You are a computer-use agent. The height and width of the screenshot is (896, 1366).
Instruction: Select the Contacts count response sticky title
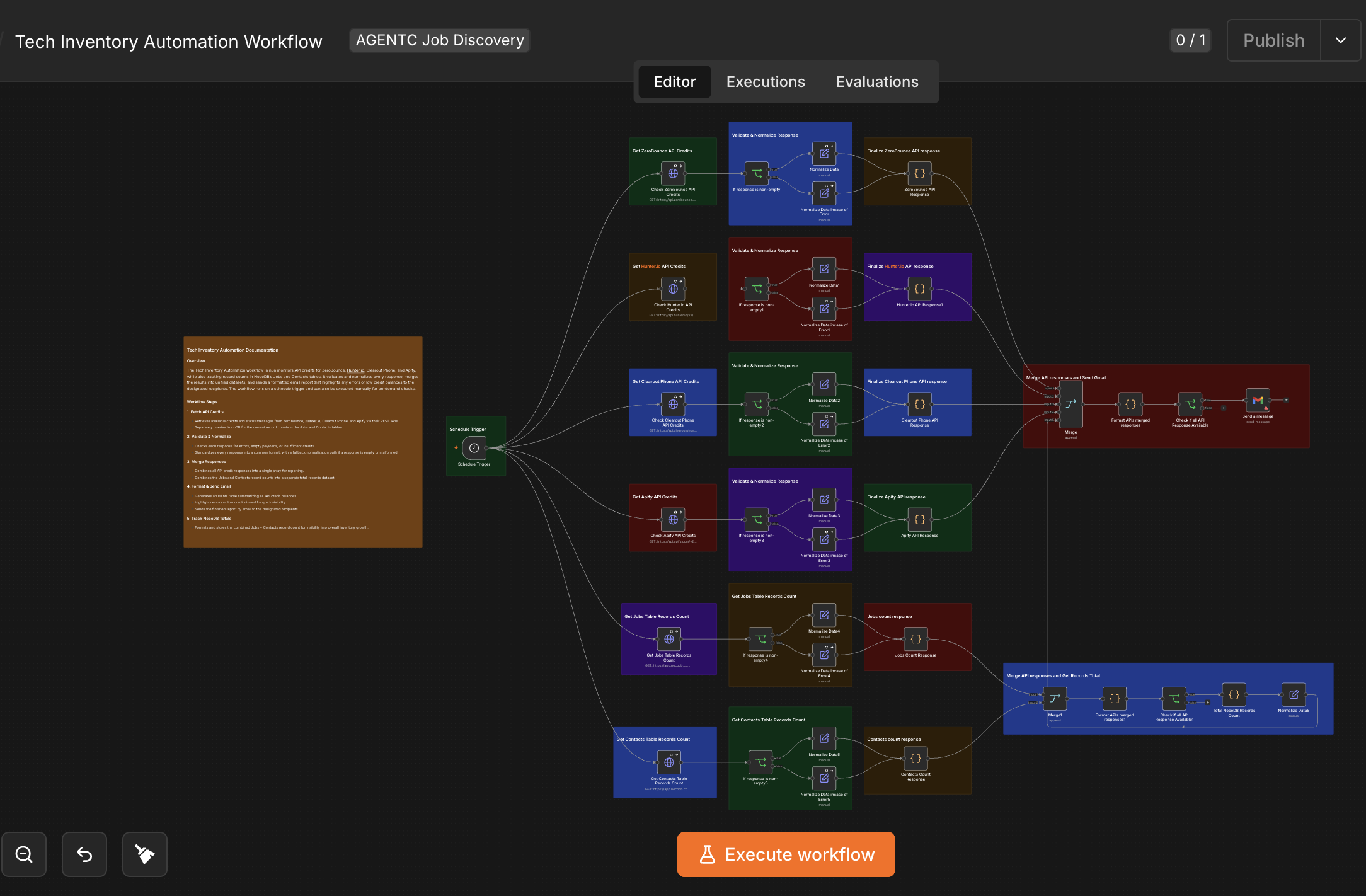pyautogui.click(x=893, y=739)
